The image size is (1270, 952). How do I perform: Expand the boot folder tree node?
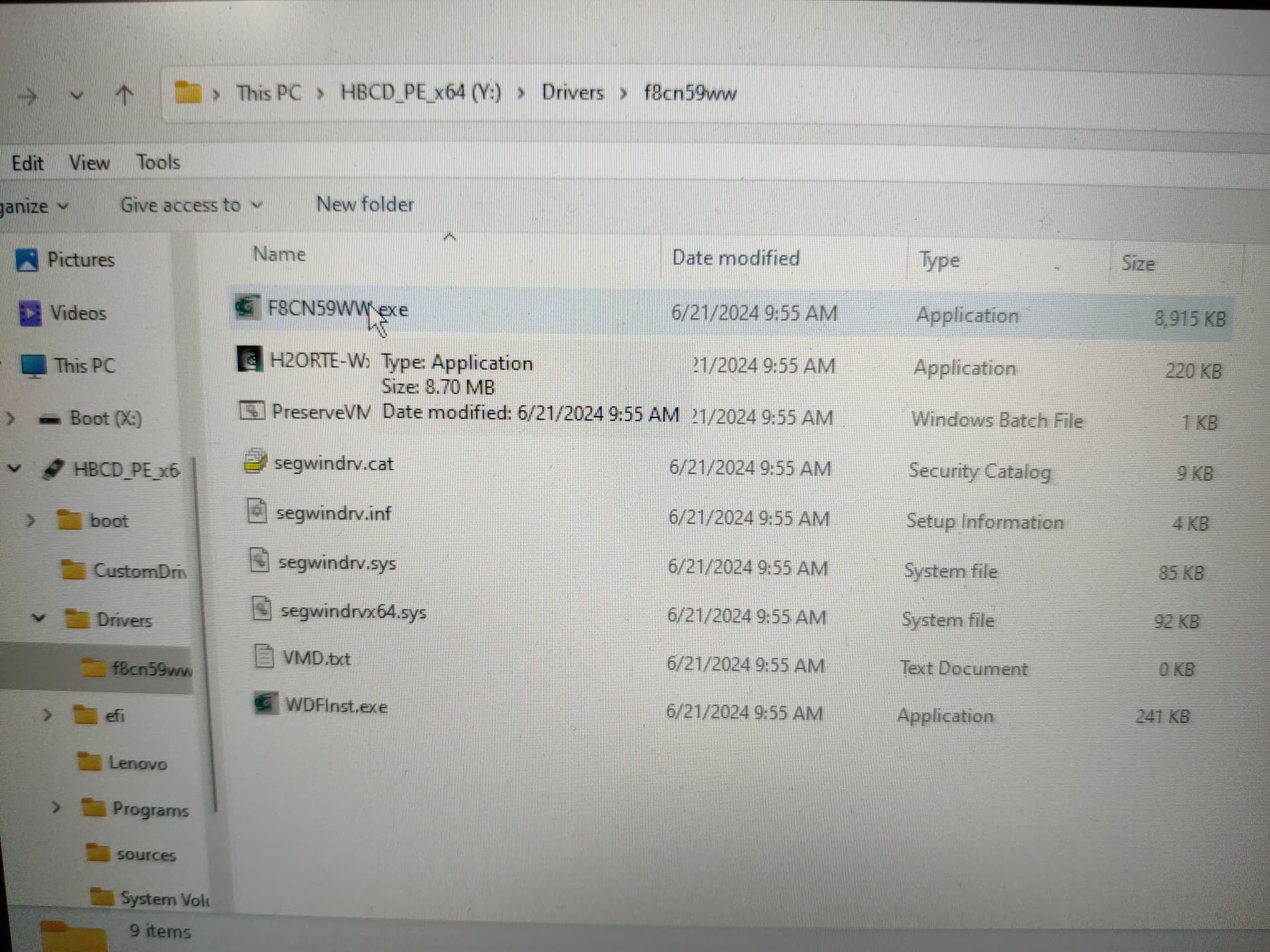tap(30, 520)
